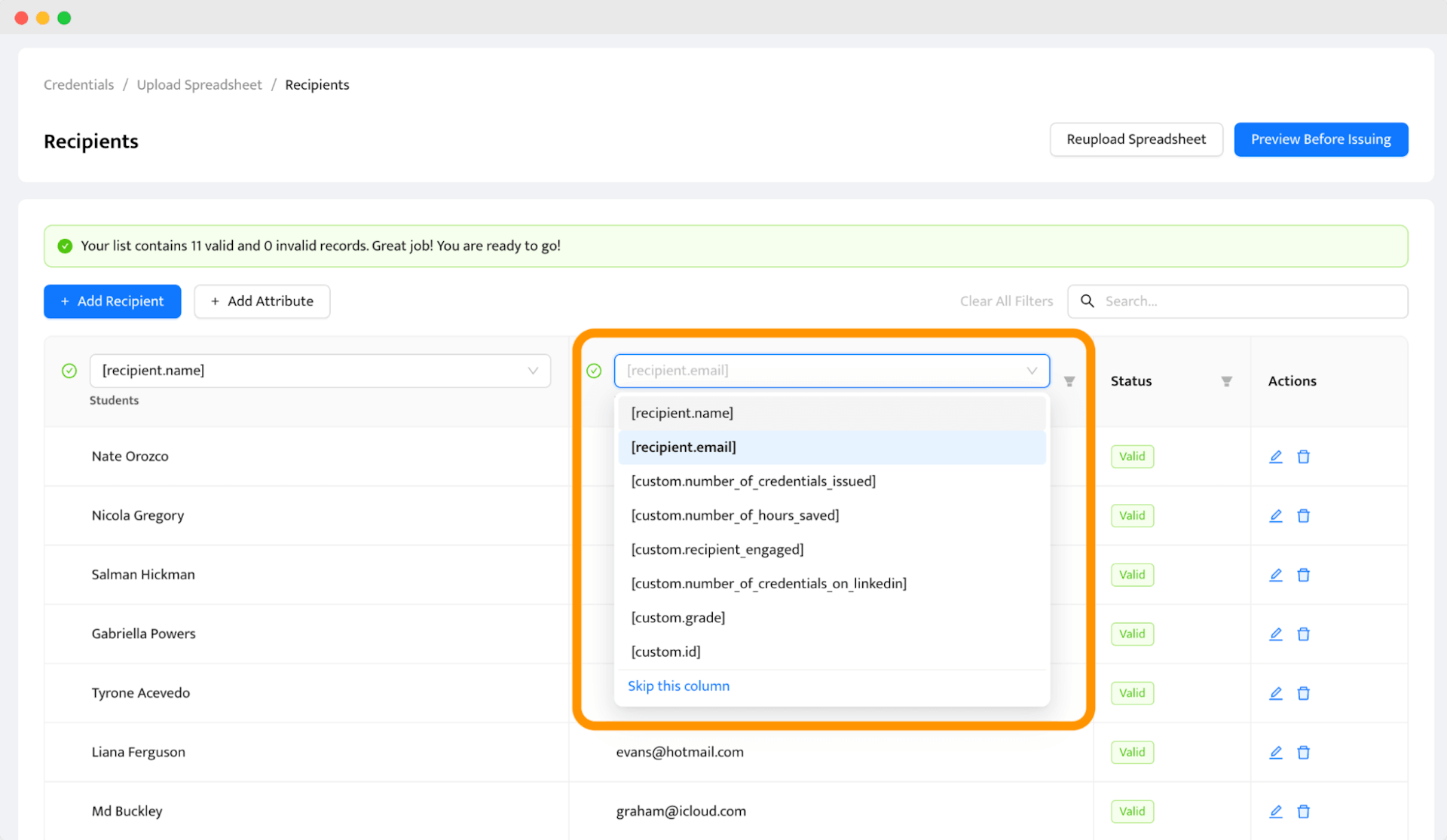The height and width of the screenshot is (840, 1447).
Task: Click the edit pencil icon for Salman Hickman
Action: point(1275,574)
